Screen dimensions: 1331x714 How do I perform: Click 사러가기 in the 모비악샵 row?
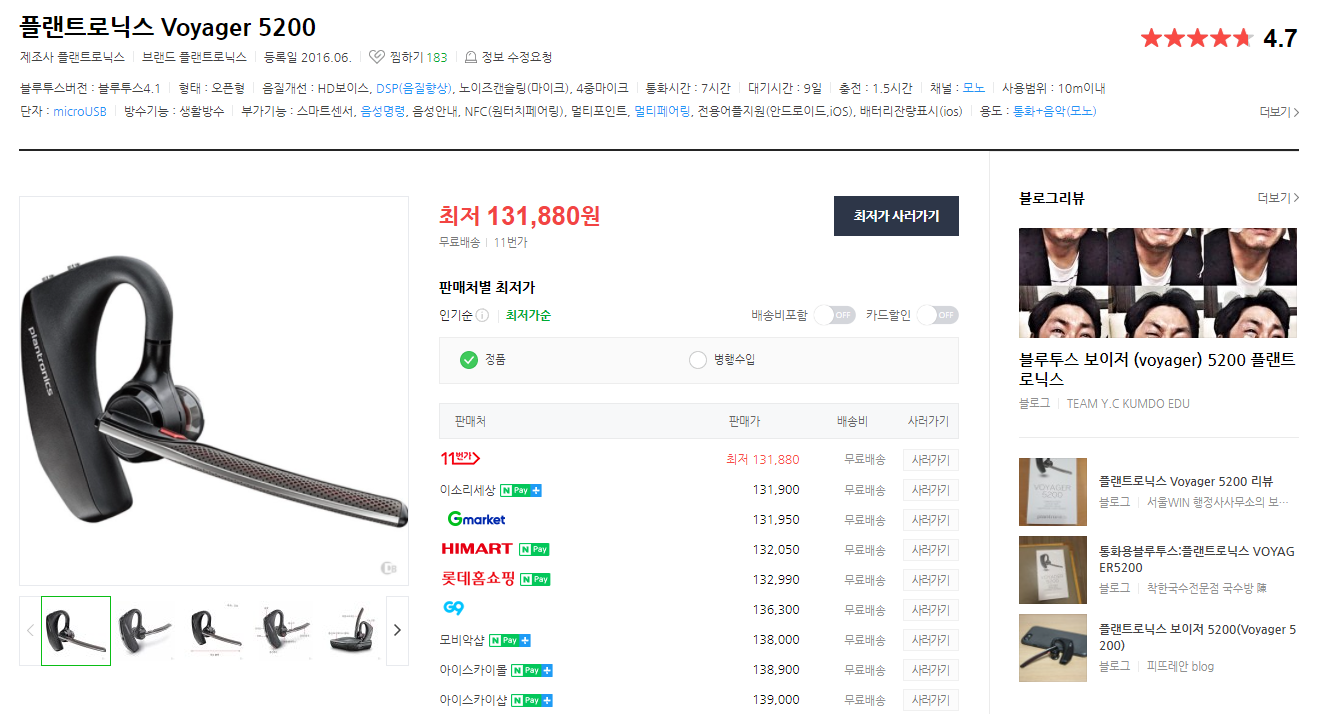point(930,640)
